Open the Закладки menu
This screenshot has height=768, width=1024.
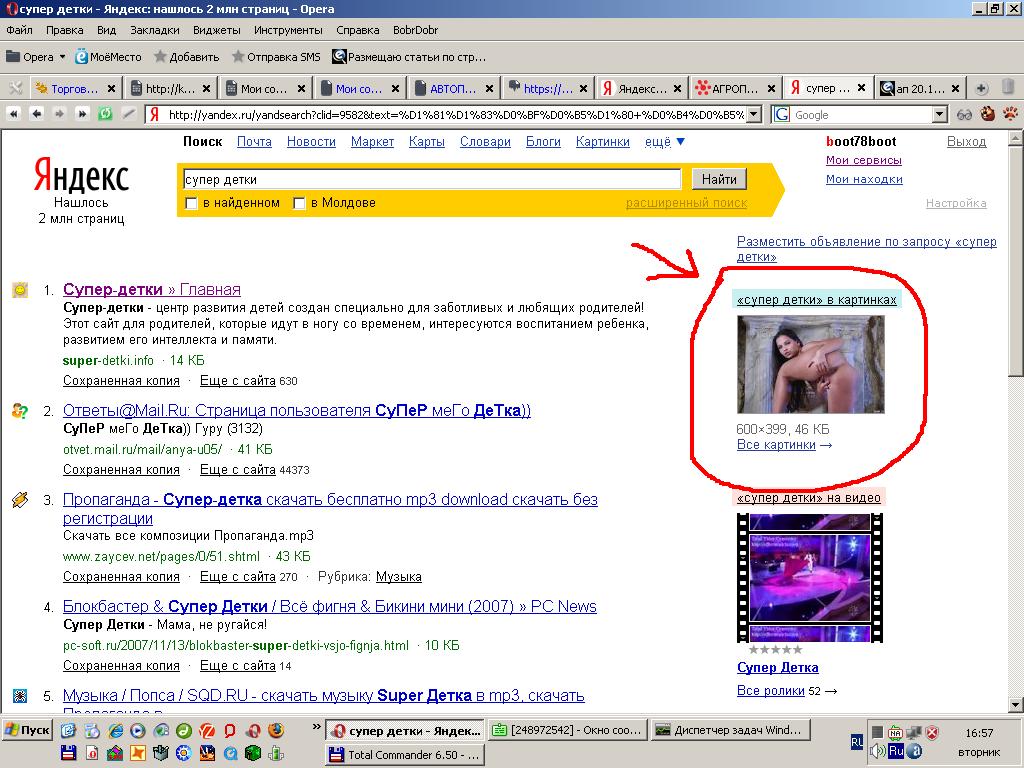(154, 30)
